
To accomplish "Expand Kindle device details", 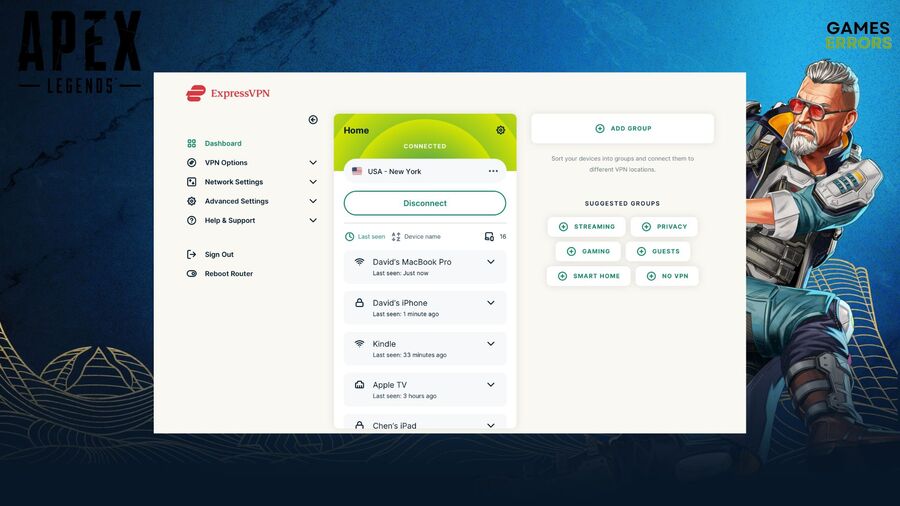I will click(491, 344).
